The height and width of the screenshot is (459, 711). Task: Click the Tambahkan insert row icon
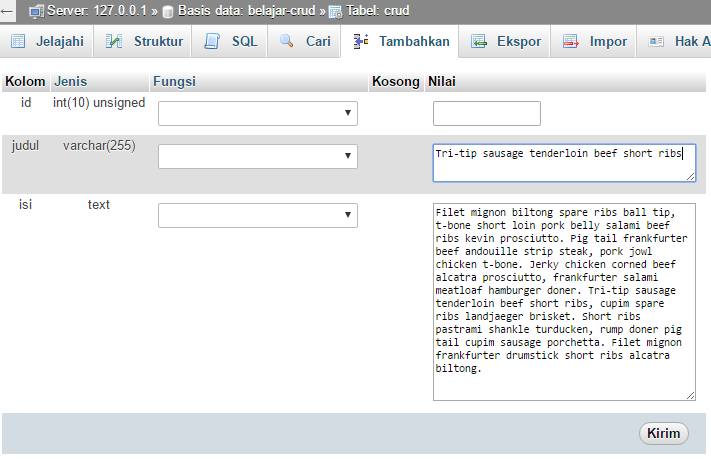pos(361,42)
